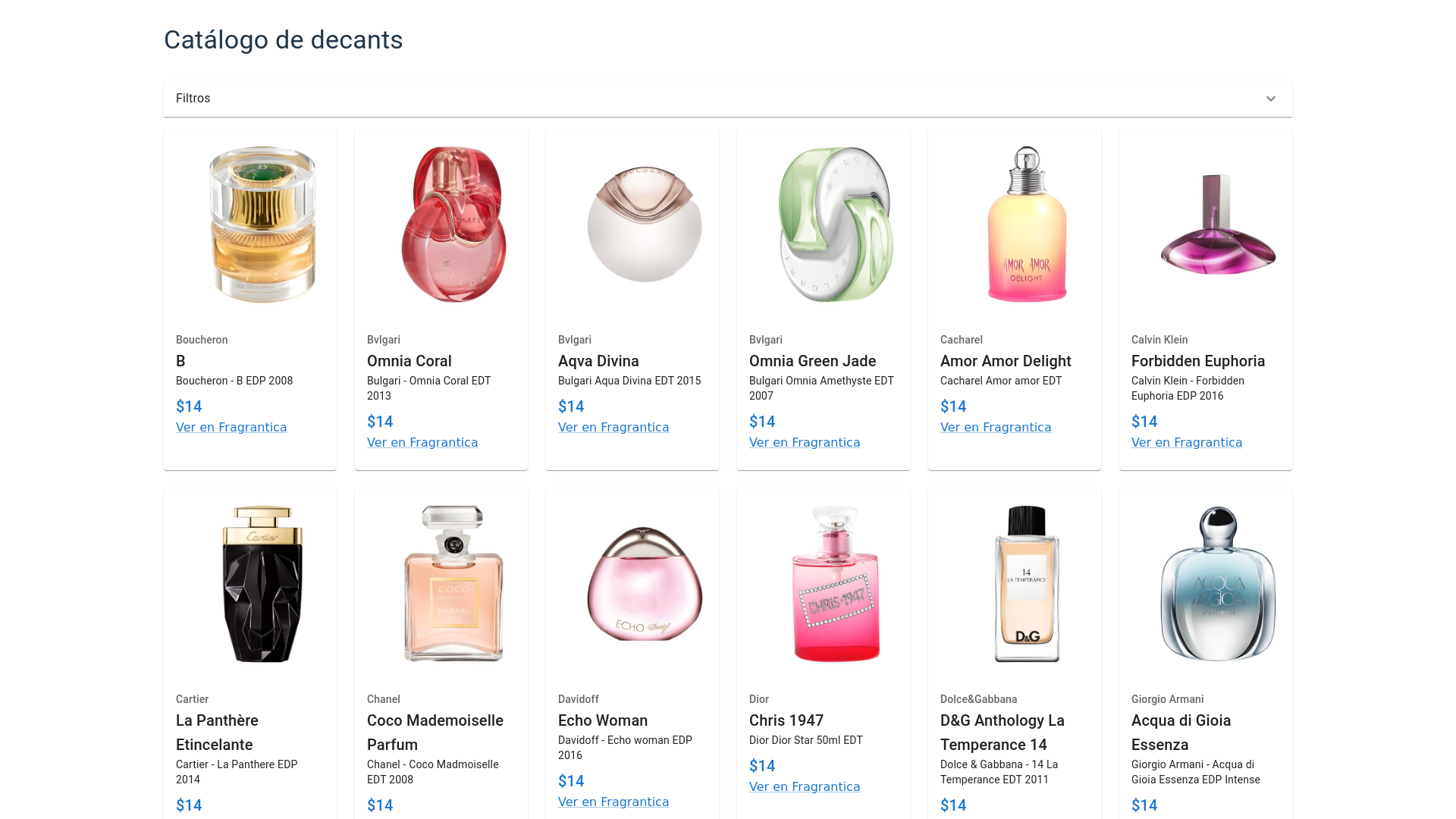Screen dimensions: 1456x819
Task: Open Fragrantica link for Echo Woman
Action: (613, 802)
